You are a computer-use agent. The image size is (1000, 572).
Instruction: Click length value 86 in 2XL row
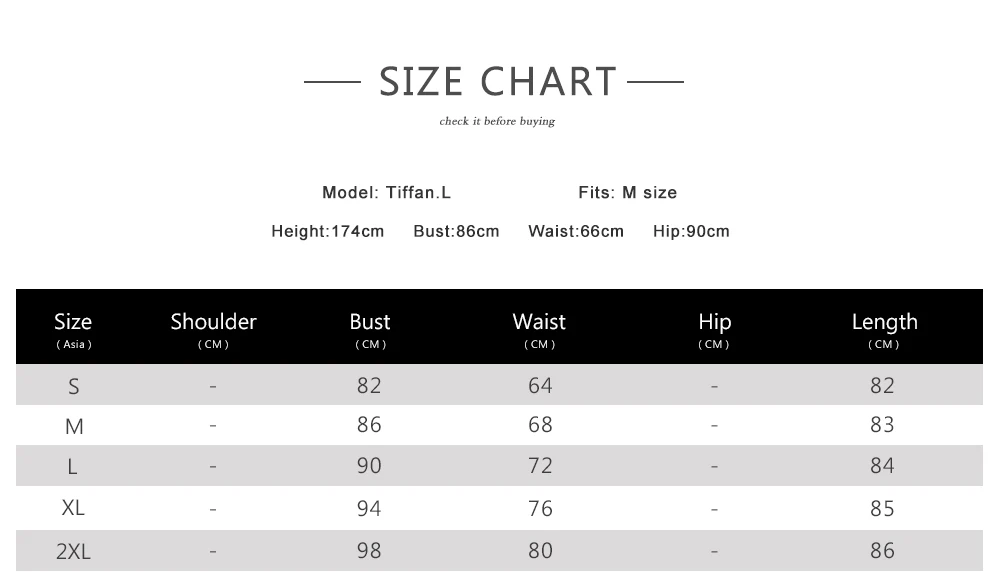click(x=883, y=550)
